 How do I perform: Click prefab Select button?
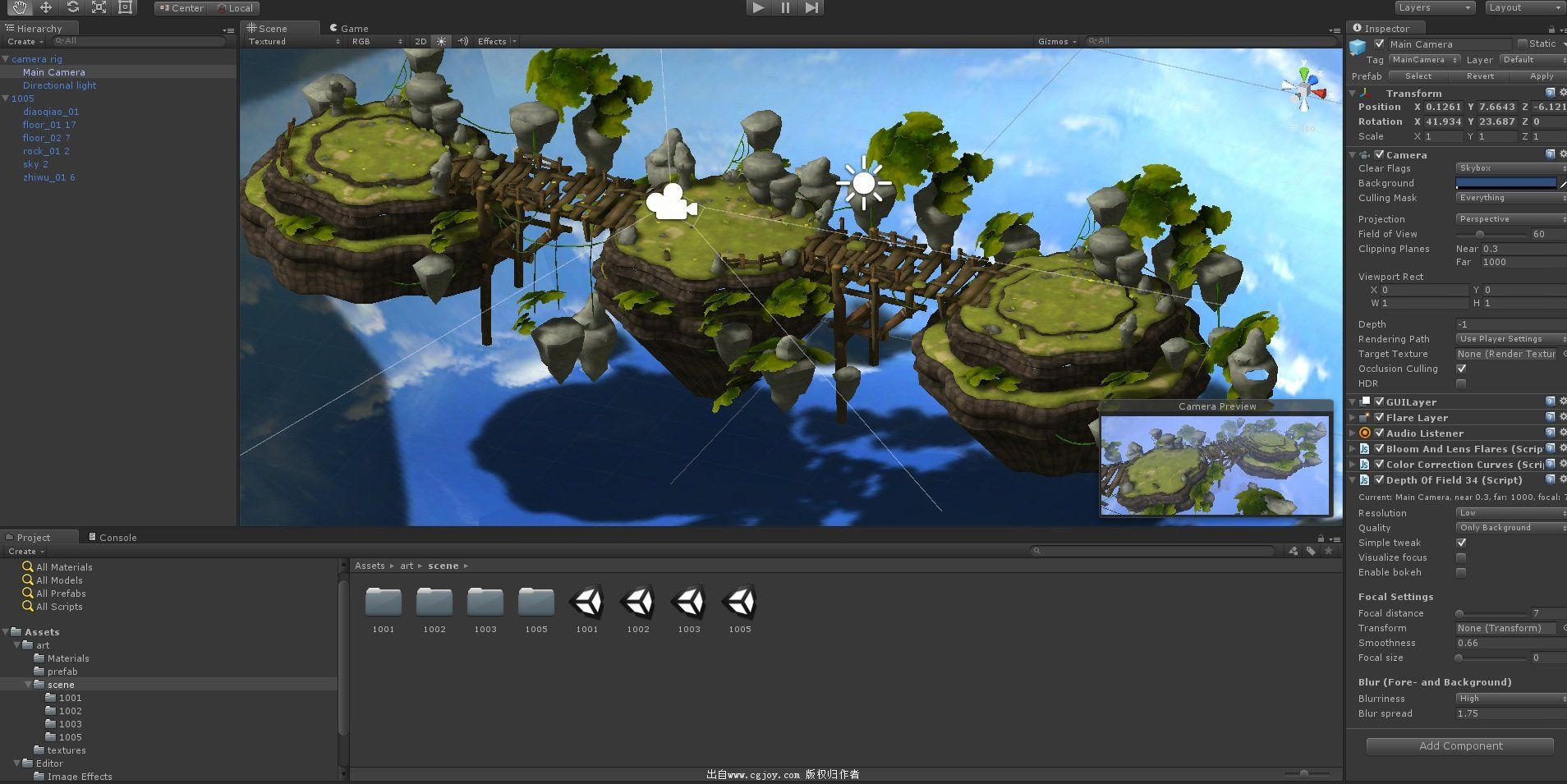1418,76
